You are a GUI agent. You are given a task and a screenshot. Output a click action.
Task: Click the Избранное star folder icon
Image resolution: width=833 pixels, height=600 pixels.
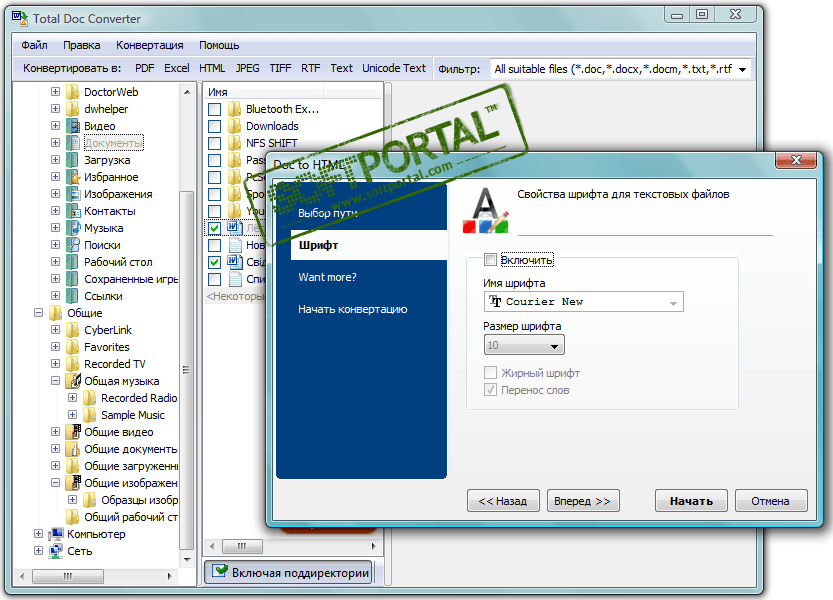[x=72, y=177]
